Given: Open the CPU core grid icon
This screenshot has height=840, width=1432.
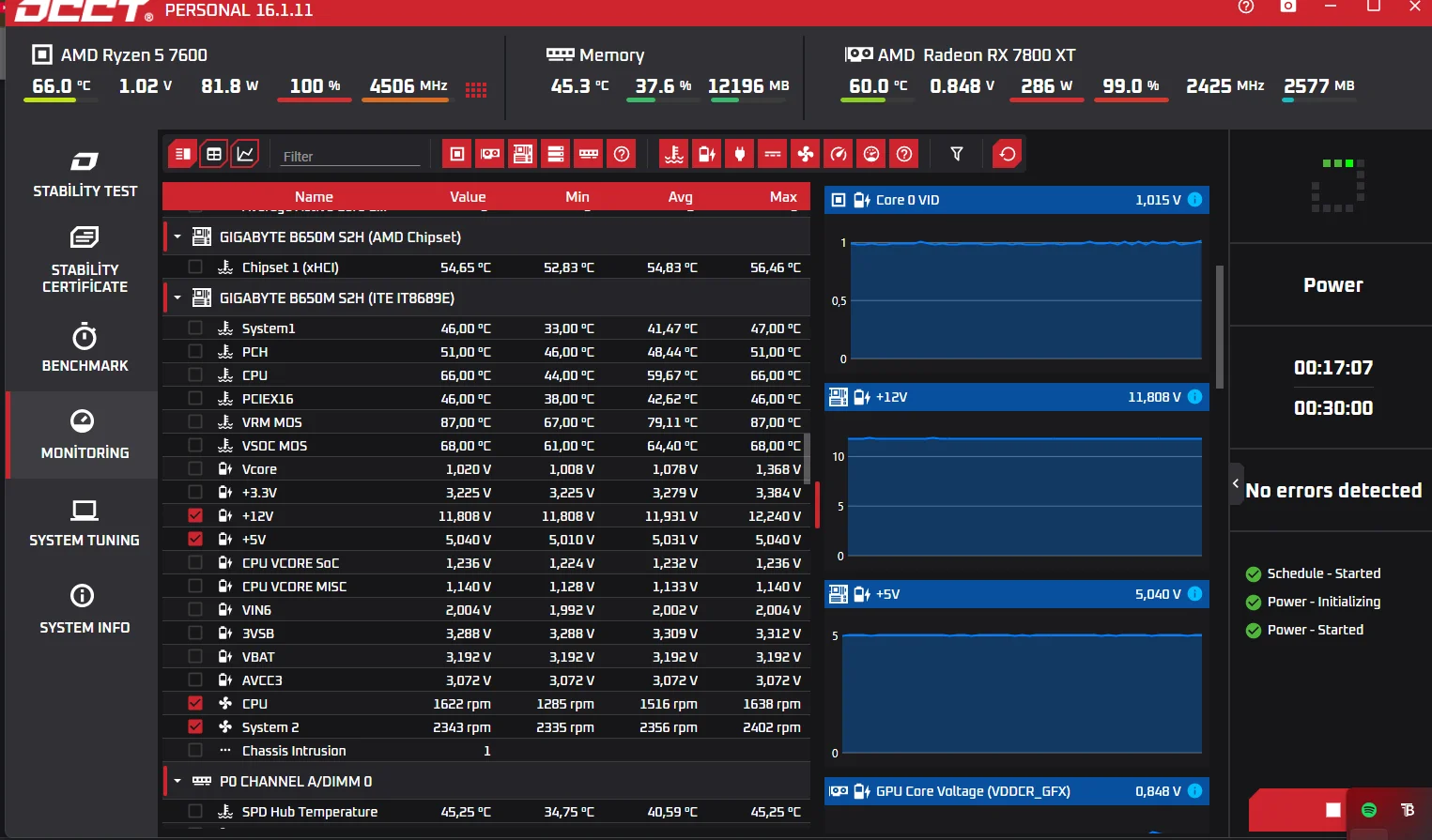Looking at the screenshot, I should click(x=476, y=89).
